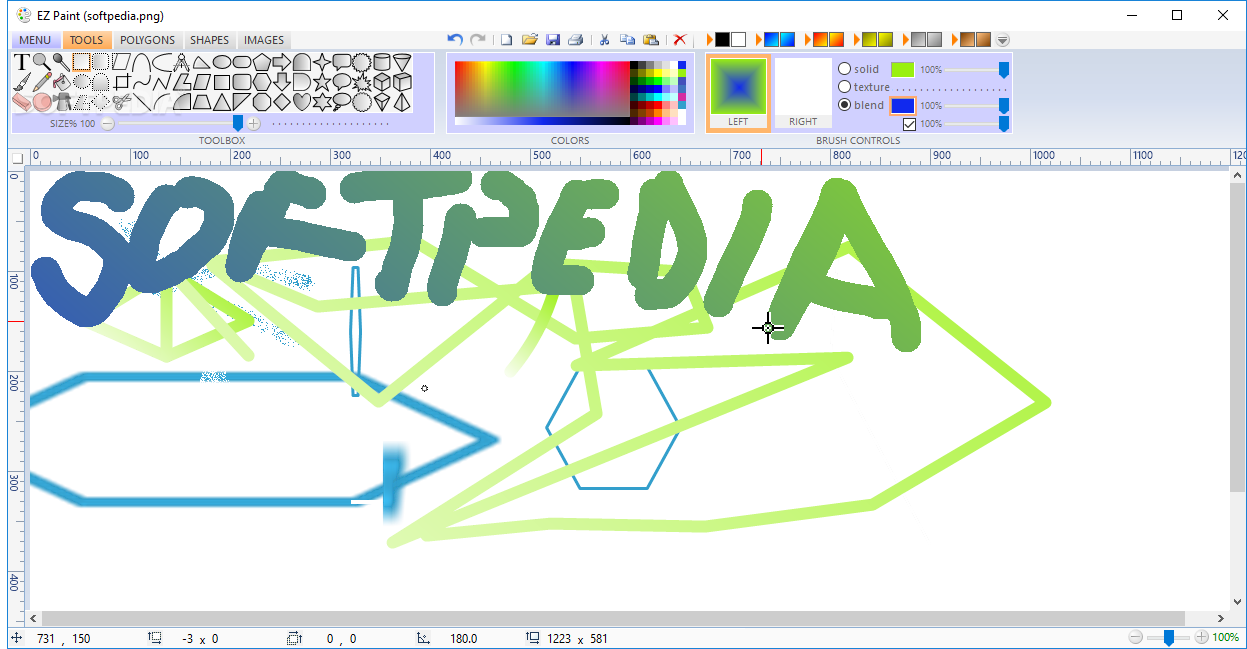Click the Redo arrow icon
1247x649 pixels.
pos(478,39)
